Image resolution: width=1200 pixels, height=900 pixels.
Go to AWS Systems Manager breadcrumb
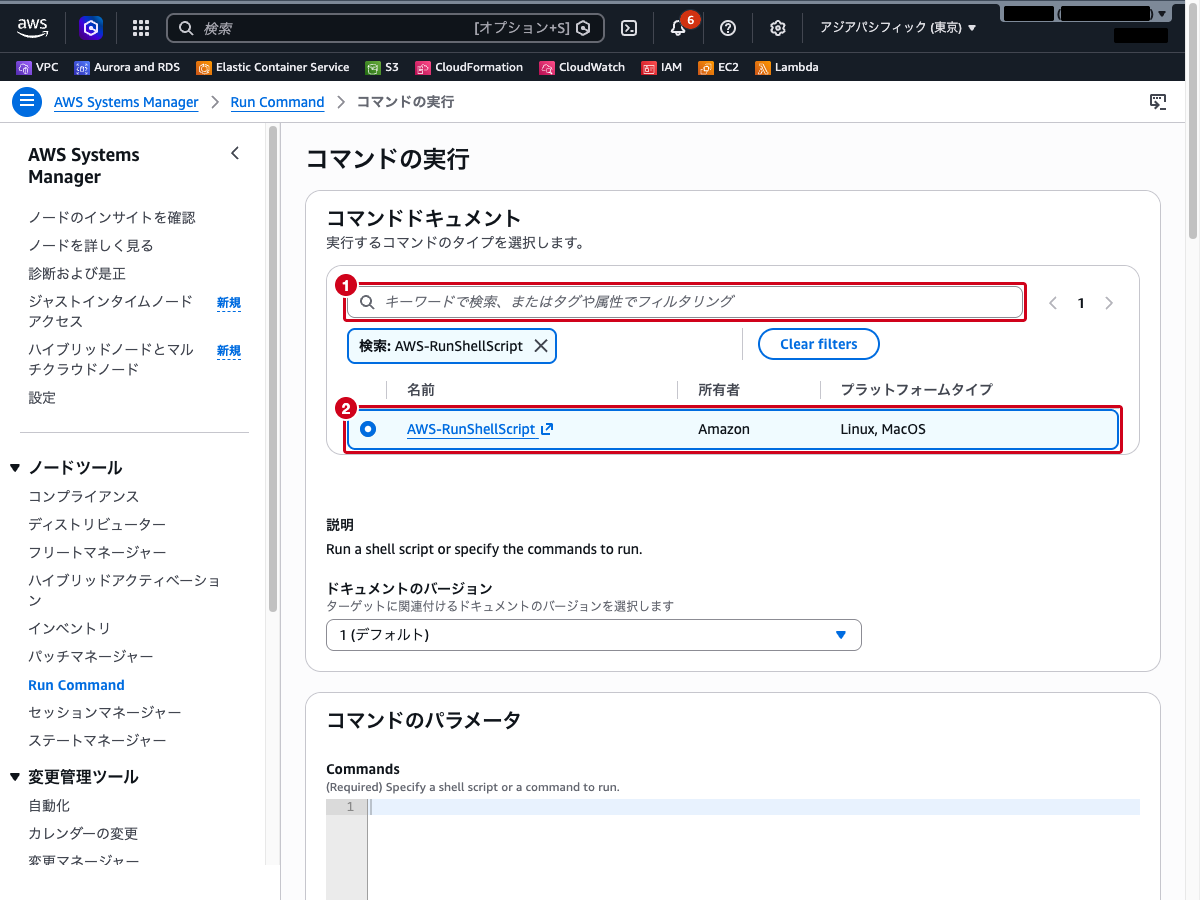click(x=126, y=102)
